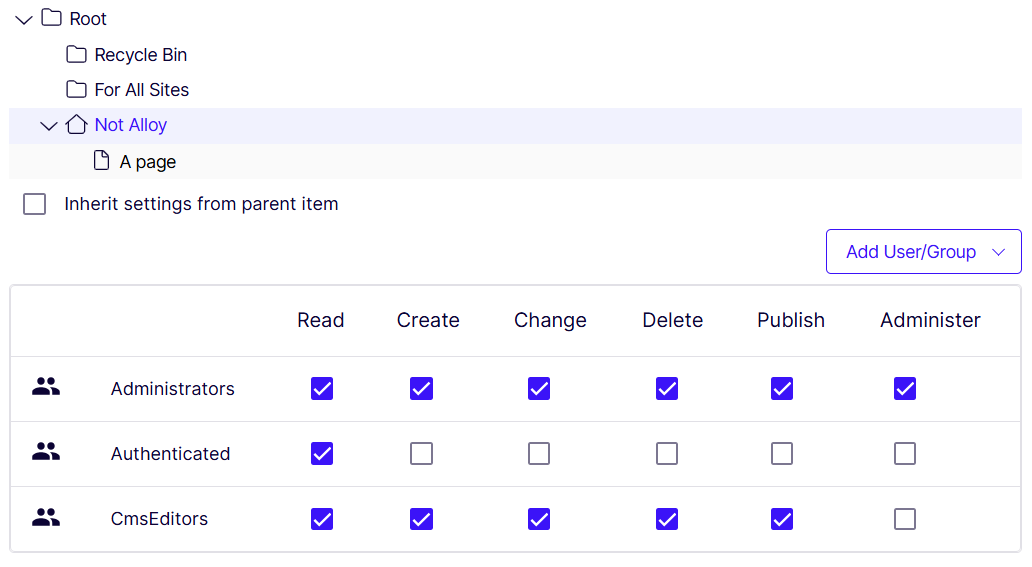Click the Administrators group icon
1032x567 pixels.
[x=46, y=387]
